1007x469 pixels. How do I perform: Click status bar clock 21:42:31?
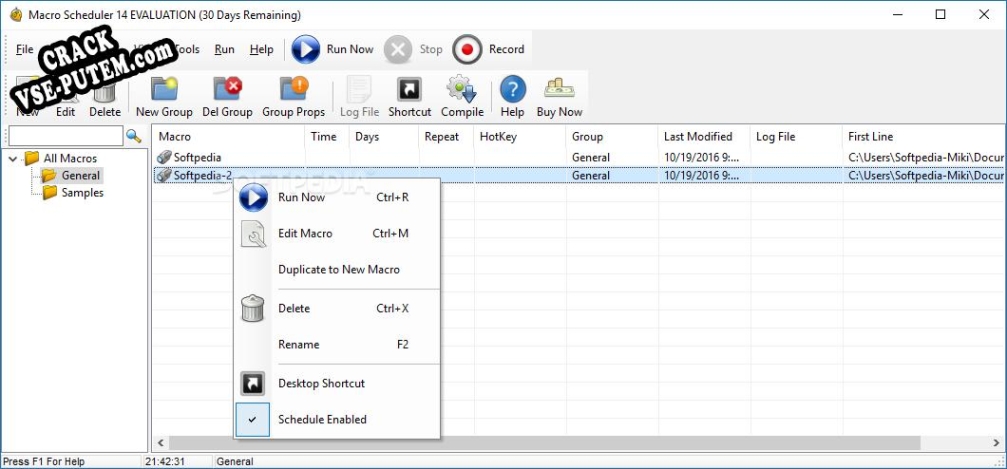click(x=166, y=461)
